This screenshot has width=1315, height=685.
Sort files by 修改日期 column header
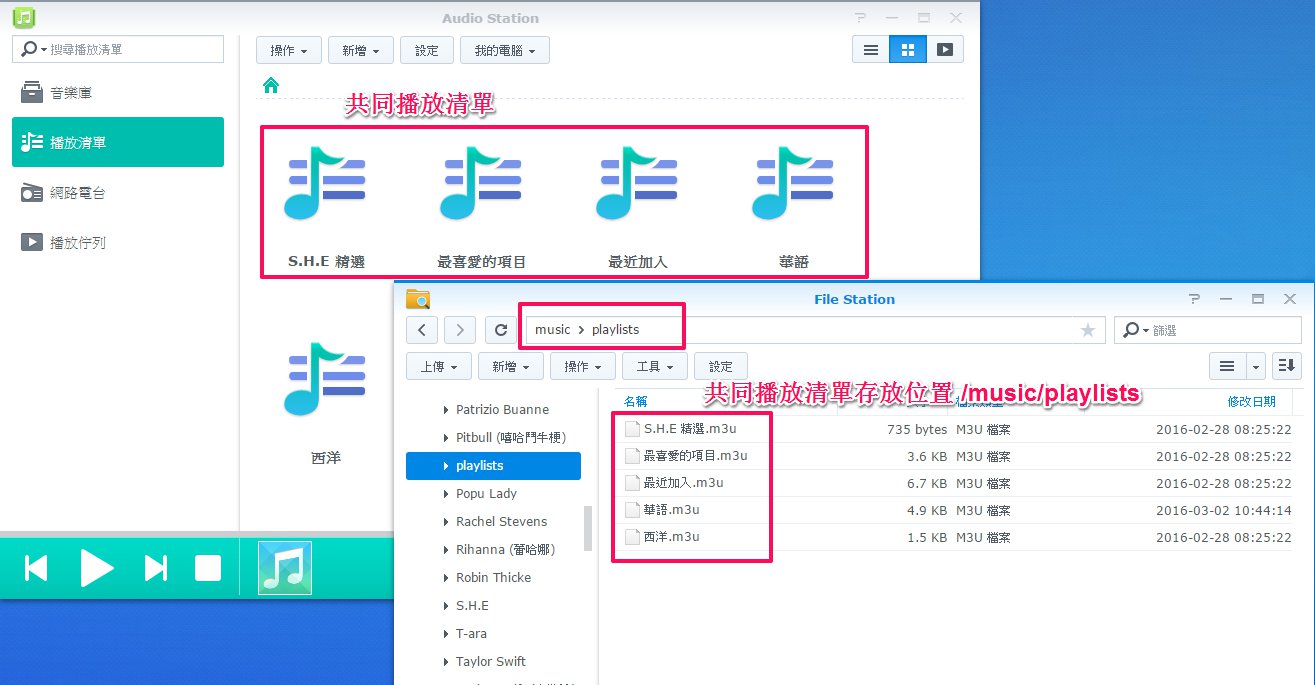pyautogui.click(x=1251, y=401)
